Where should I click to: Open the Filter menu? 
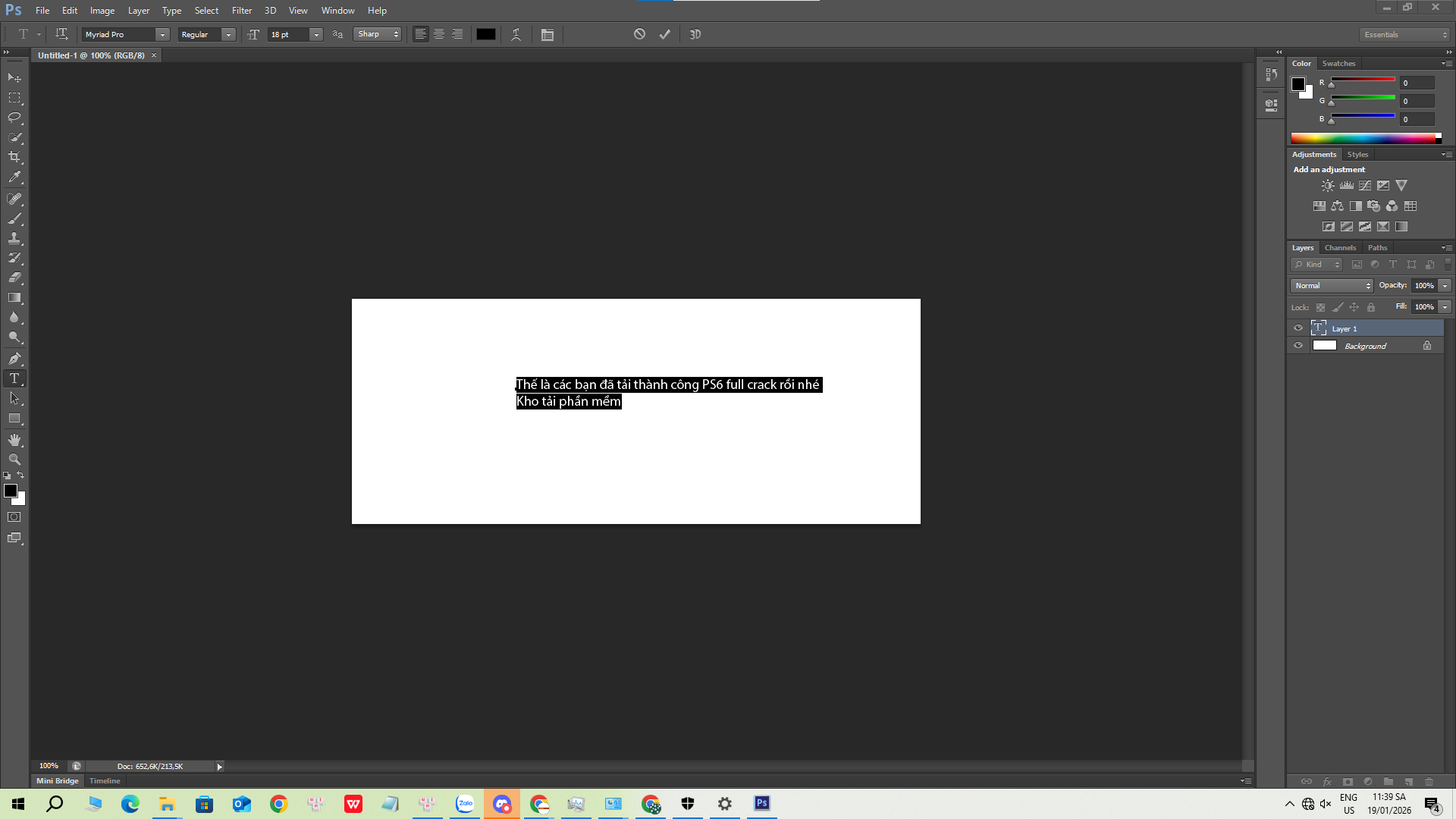[x=241, y=10]
